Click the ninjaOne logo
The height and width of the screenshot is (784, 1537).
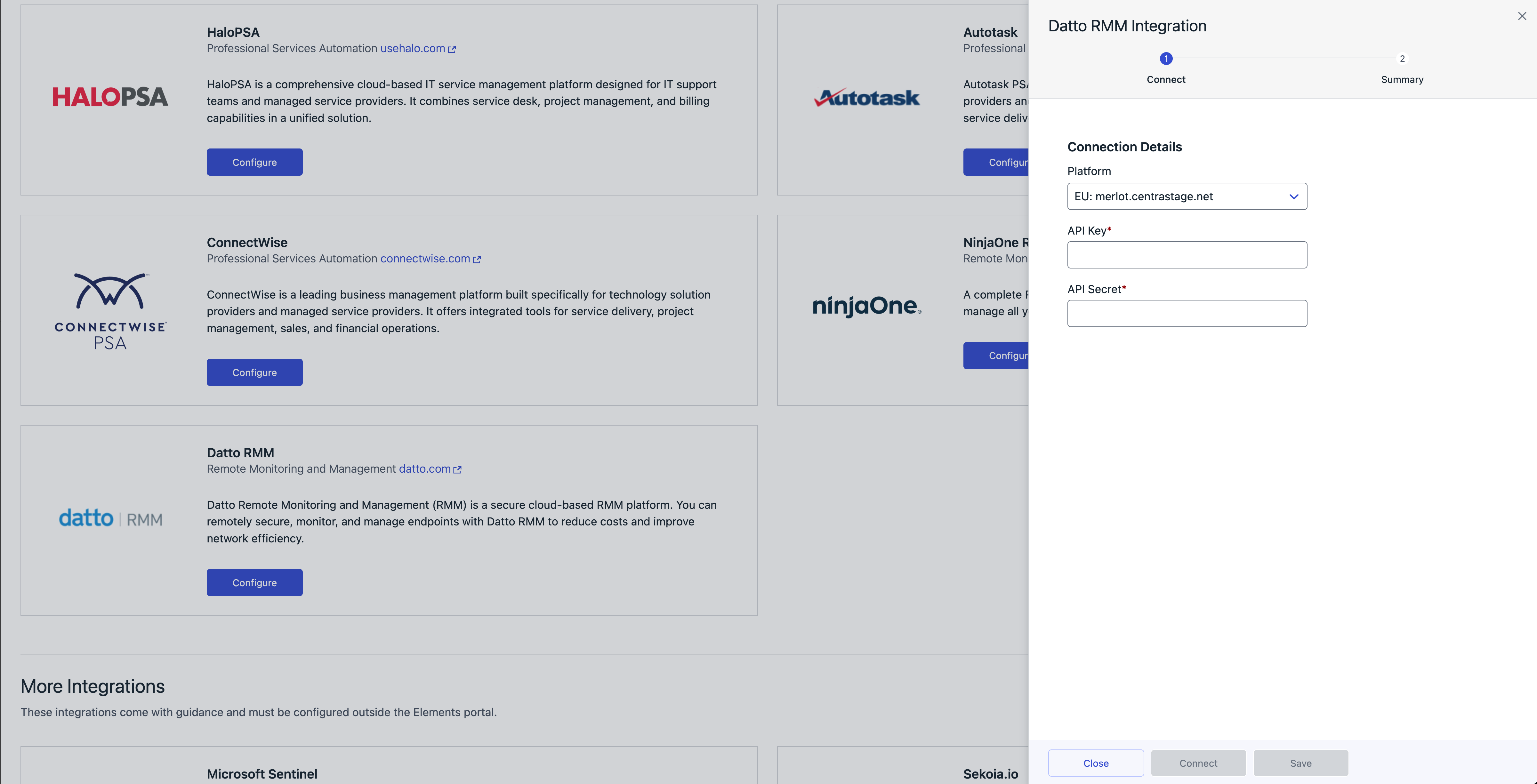(867, 306)
